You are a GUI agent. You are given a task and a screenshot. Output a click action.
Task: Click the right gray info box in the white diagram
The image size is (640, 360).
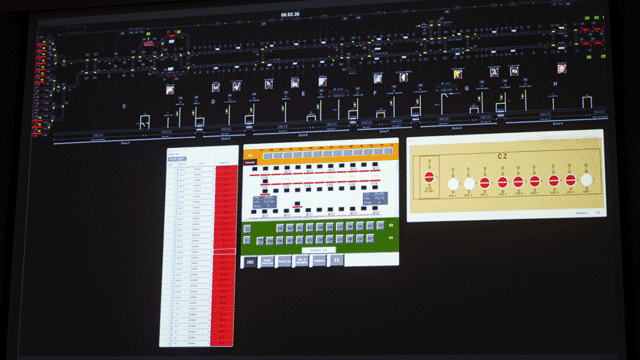point(375,198)
